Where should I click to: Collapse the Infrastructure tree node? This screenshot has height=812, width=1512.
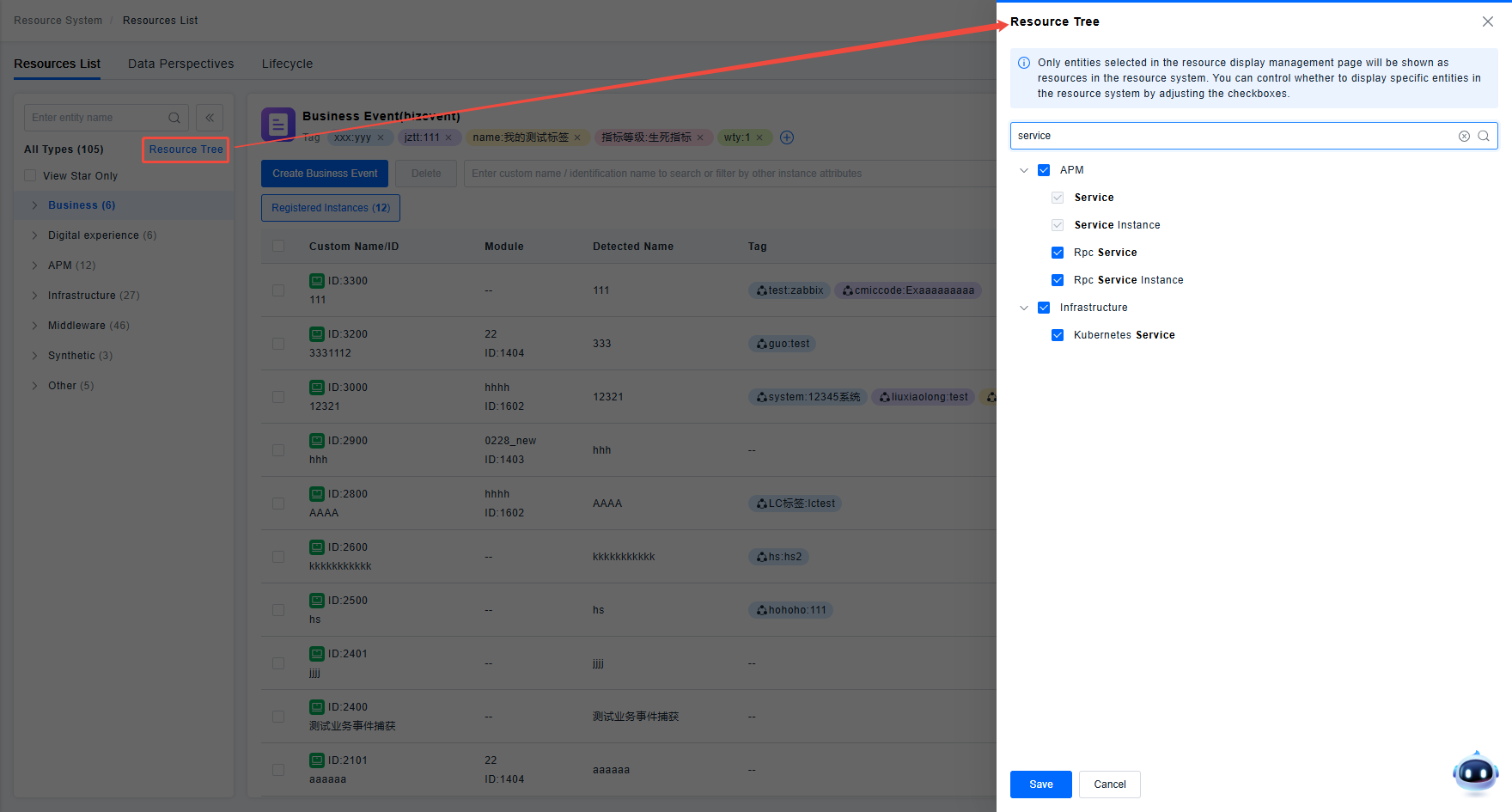(1024, 308)
